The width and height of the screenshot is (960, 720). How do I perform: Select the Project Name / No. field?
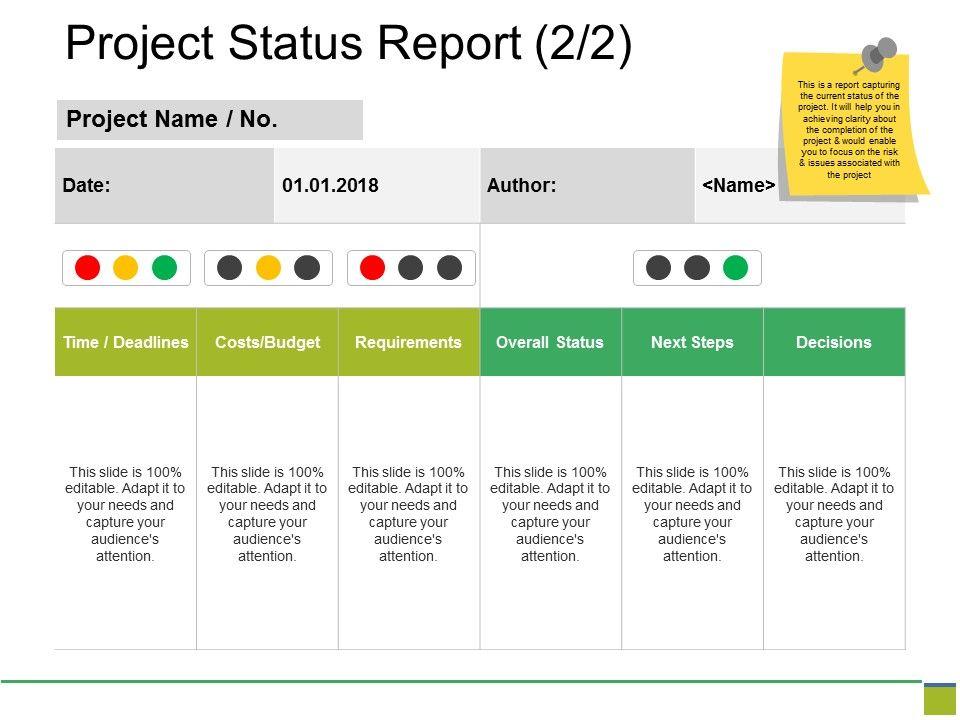(209, 120)
